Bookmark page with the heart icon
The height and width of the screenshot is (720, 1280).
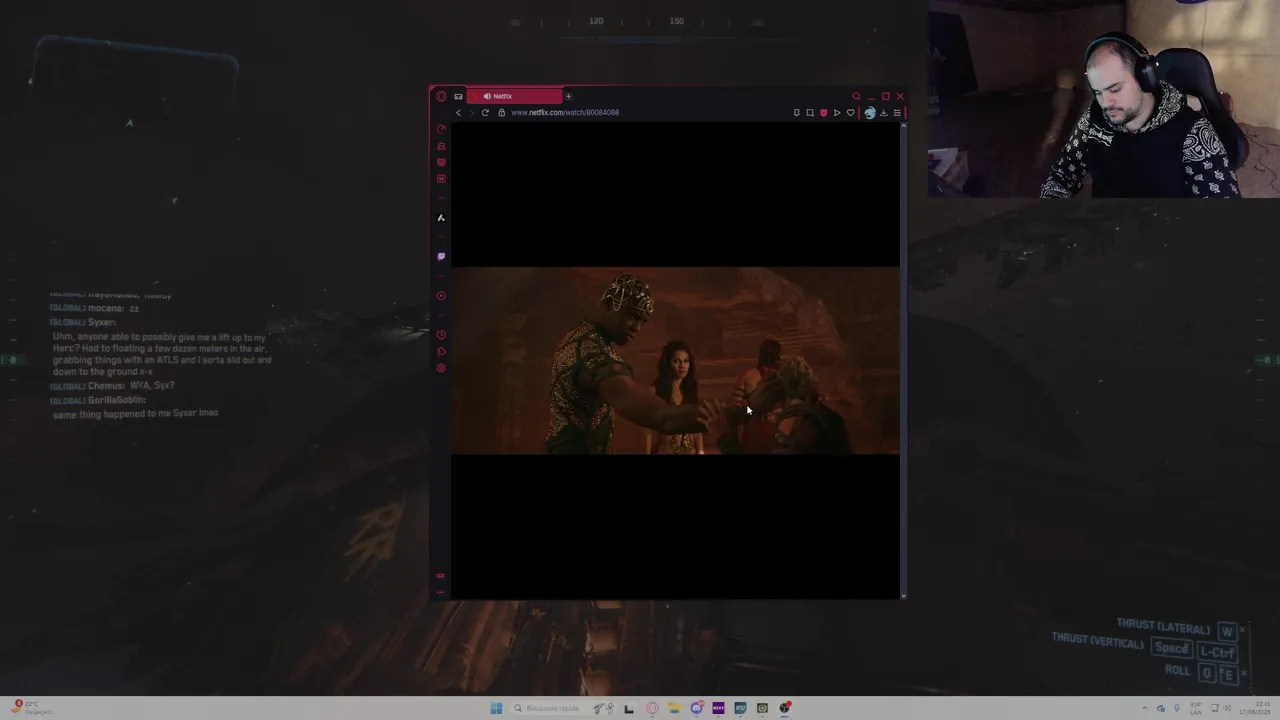[x=851, y=113]
